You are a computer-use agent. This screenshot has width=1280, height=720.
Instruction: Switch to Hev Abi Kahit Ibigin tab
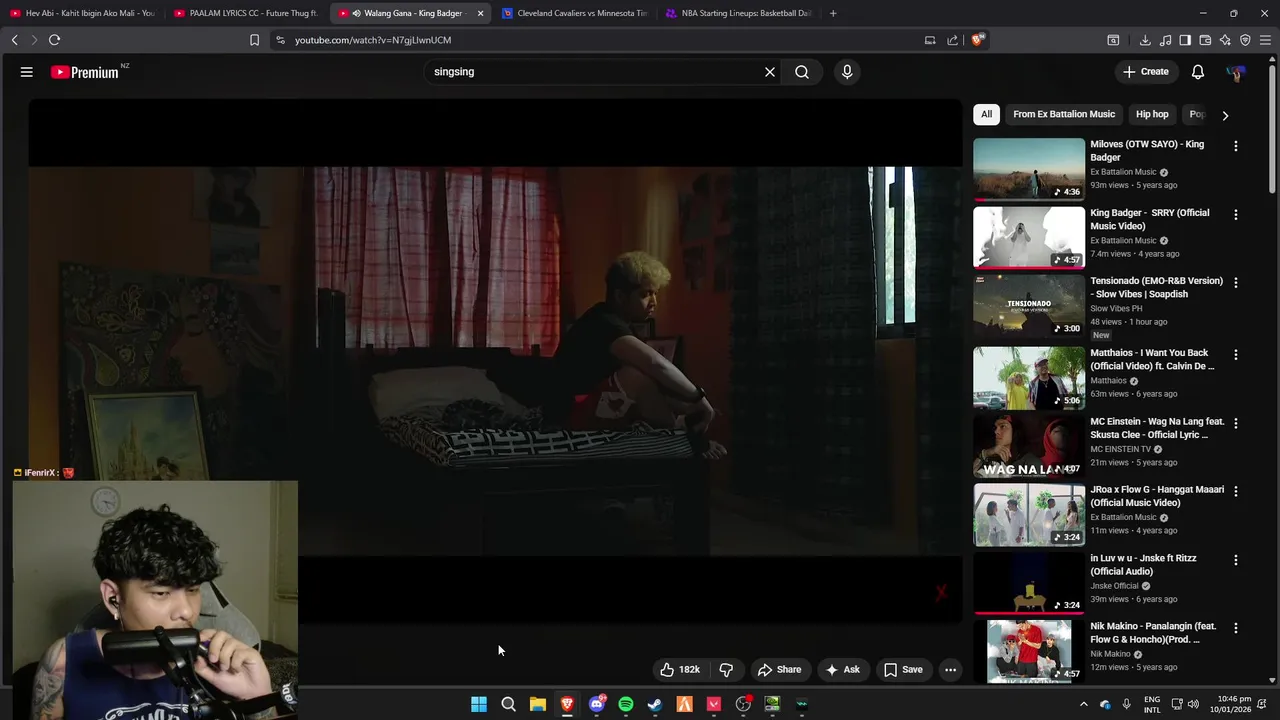(x=82, y=13)
